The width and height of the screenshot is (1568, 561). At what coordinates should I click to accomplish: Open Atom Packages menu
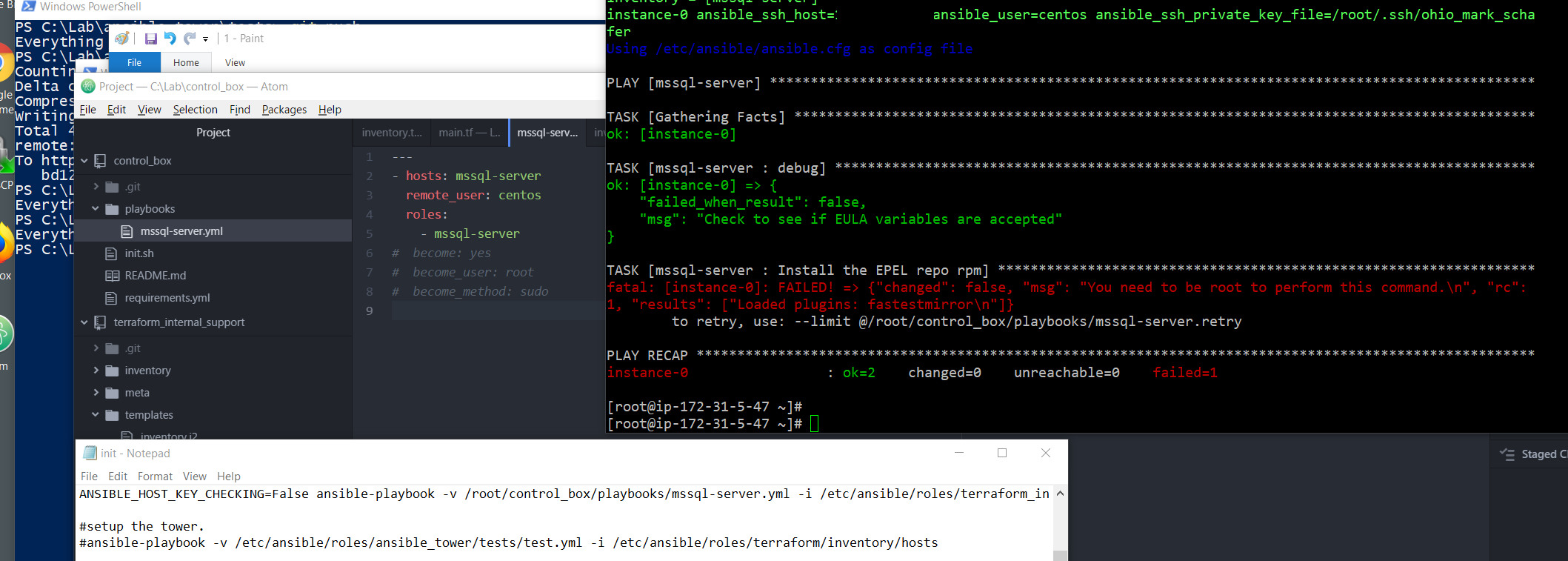point(284,110)
